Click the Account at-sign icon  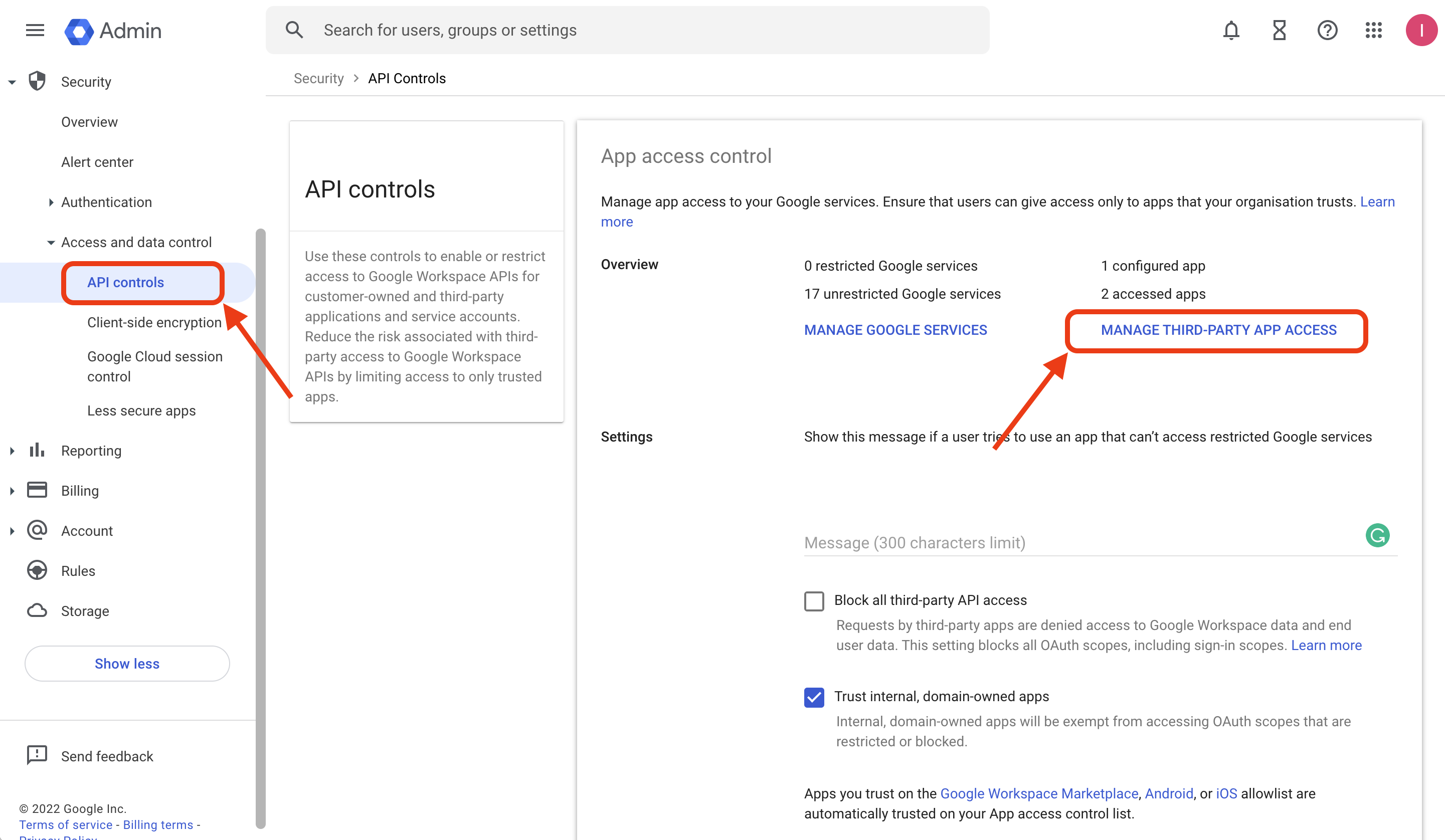pyautogui.click(x=37, y=530)
